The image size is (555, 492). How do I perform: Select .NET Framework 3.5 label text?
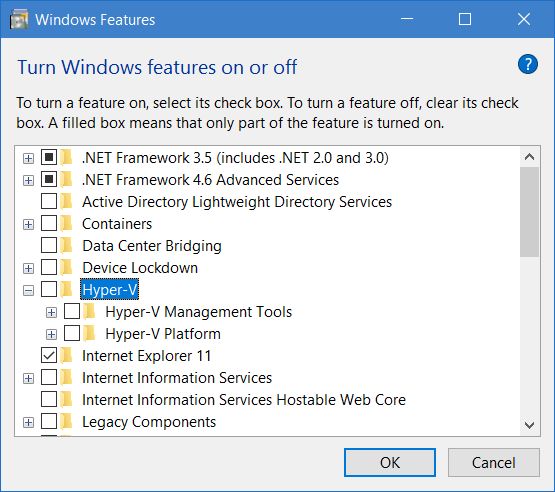pos(235,158)
